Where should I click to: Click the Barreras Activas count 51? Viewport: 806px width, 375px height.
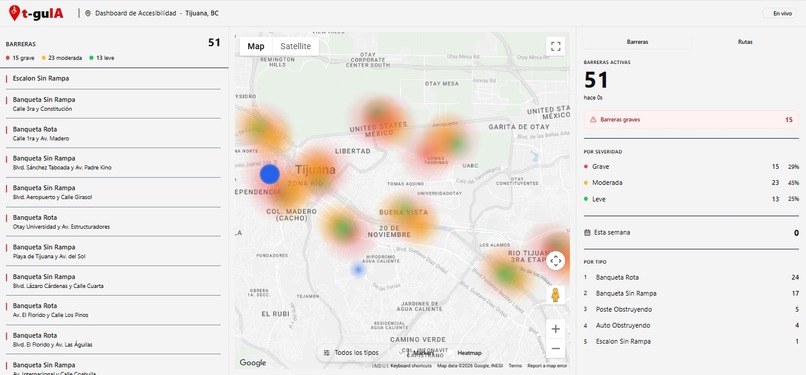pyautogui.click(x=596, y=80)
